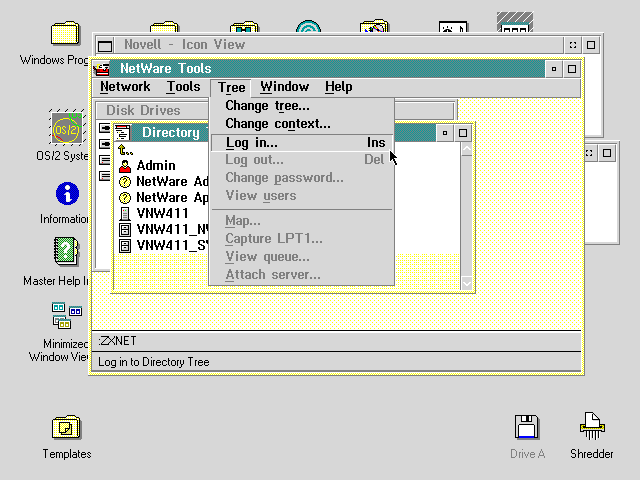The image size is (640, 480).
Task: Select Log in... menu entry
Action: click(302, 142)
